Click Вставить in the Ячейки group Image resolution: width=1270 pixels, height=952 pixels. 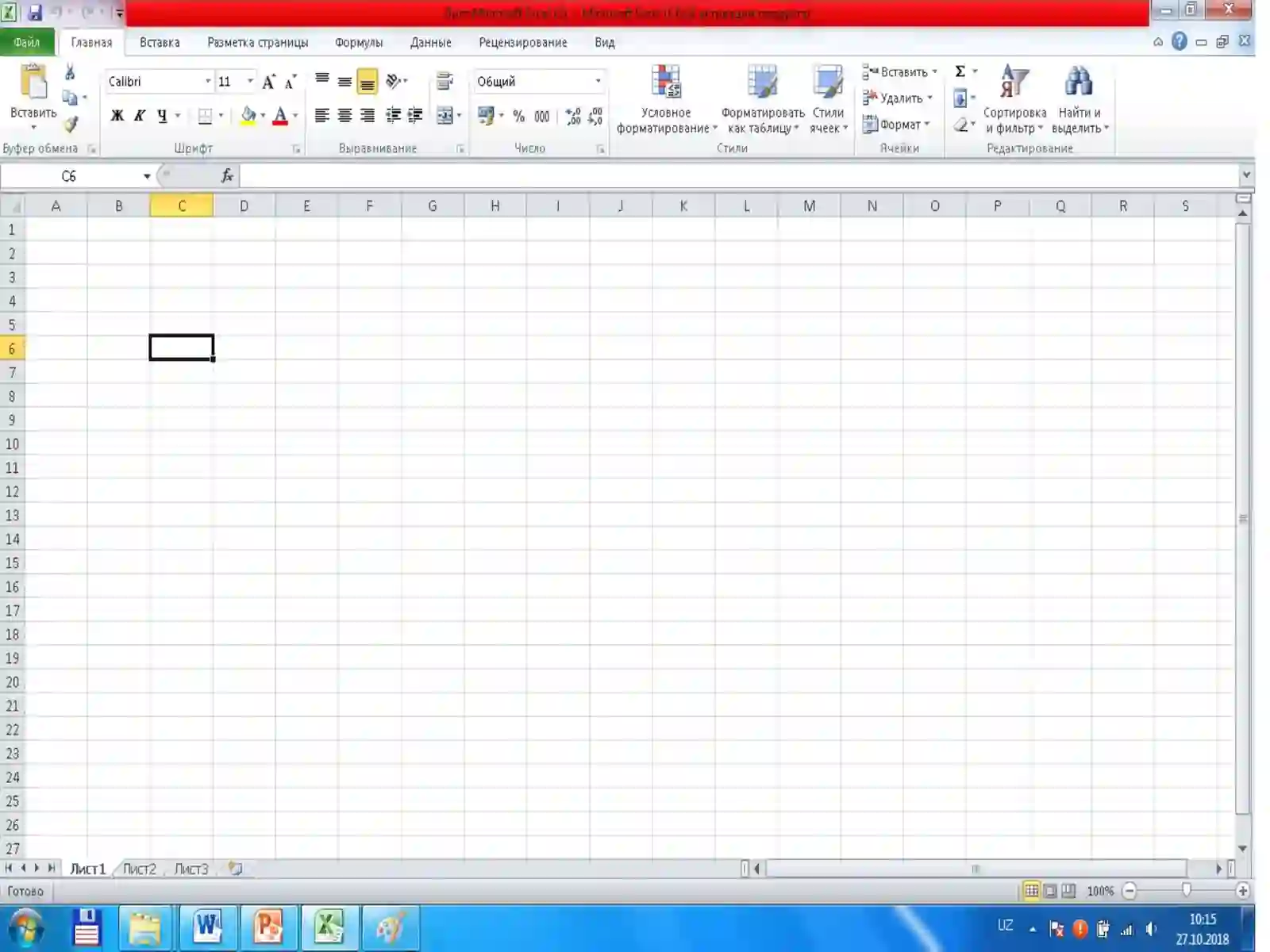click(899, 71)
